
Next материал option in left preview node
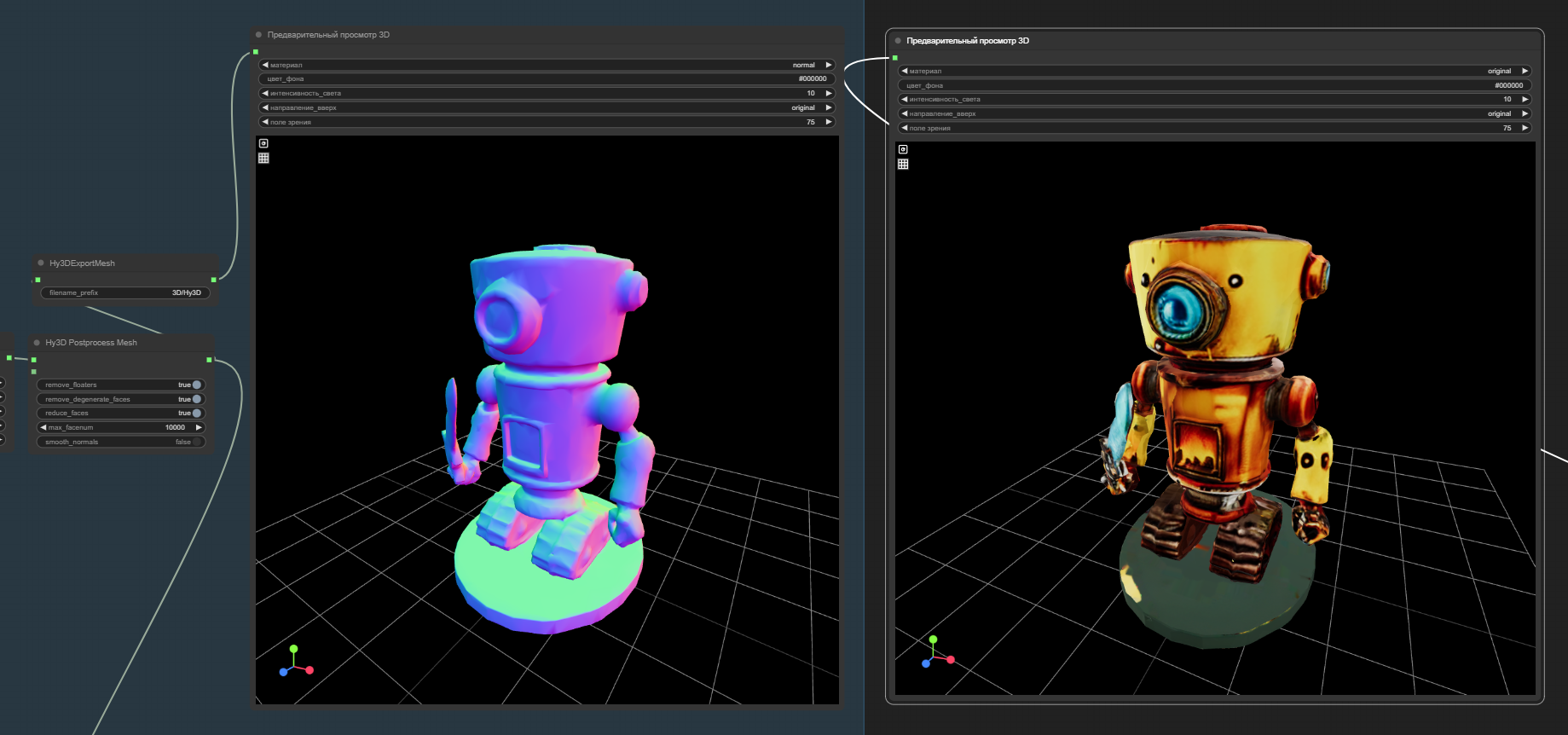(828, 65)
